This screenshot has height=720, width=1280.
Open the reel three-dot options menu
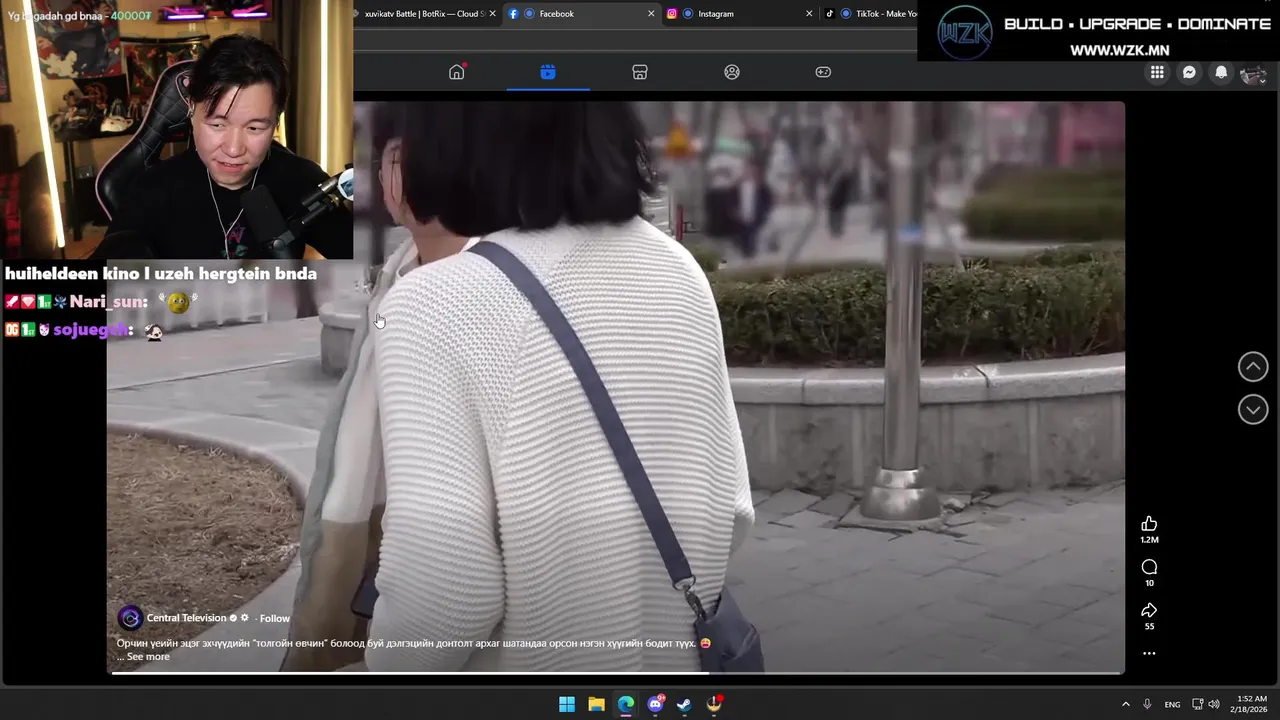1149,653
